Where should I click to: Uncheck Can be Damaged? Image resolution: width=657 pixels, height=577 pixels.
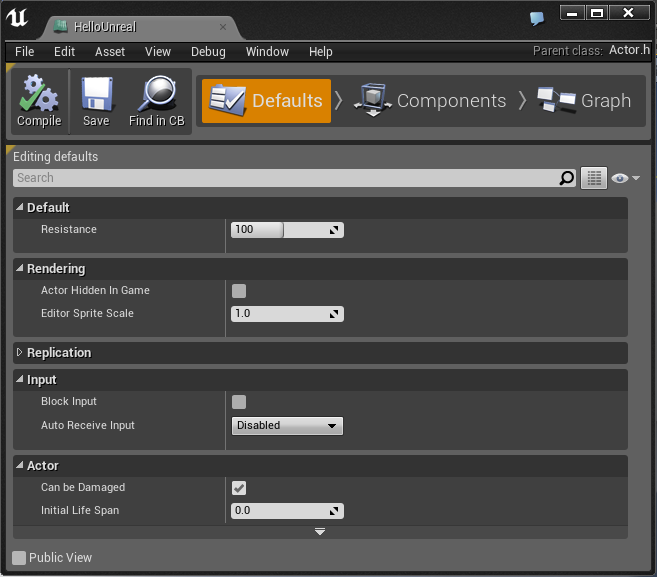239,488
